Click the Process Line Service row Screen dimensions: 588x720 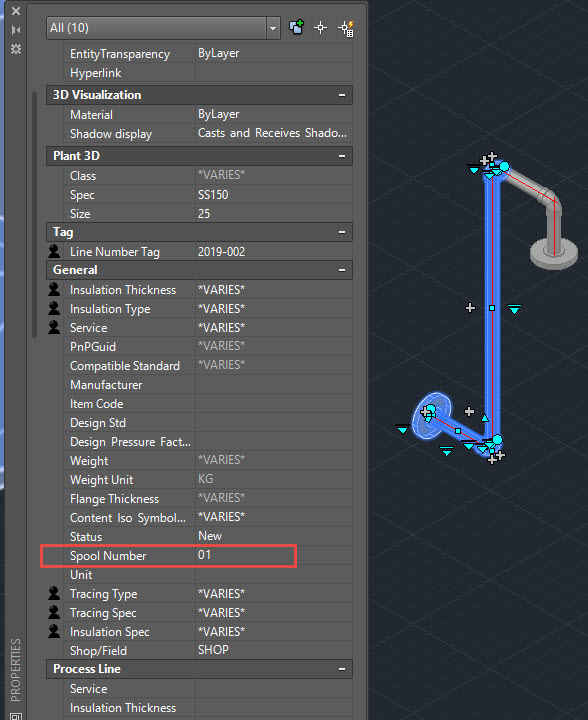coord(208,689)
